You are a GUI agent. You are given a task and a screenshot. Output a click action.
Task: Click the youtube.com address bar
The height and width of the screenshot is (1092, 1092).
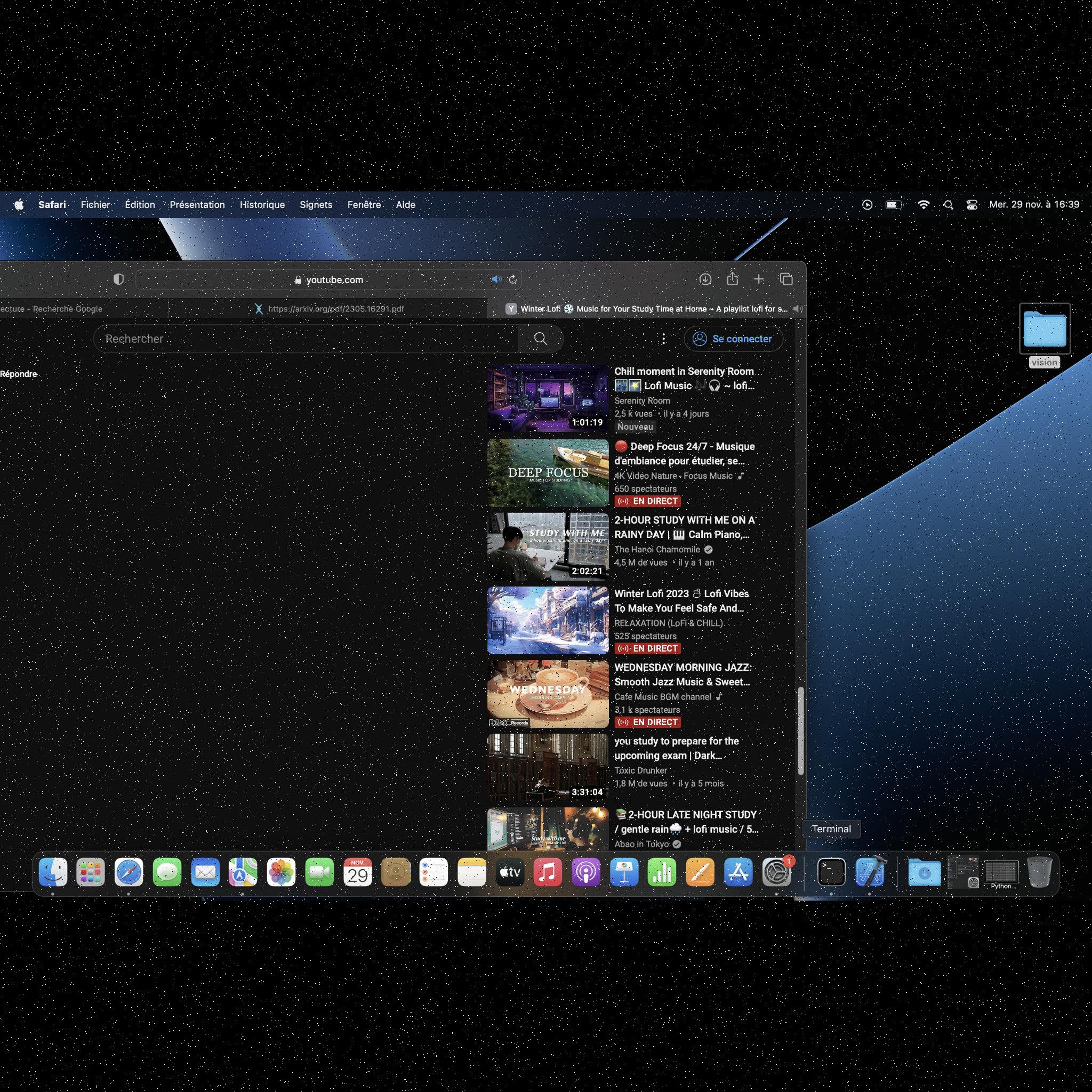[x=330, y=279]
